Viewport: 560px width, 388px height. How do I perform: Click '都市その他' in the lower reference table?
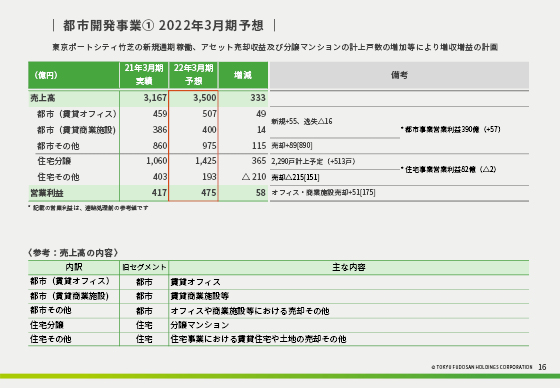pyautogui.click(x=51, y=310)
